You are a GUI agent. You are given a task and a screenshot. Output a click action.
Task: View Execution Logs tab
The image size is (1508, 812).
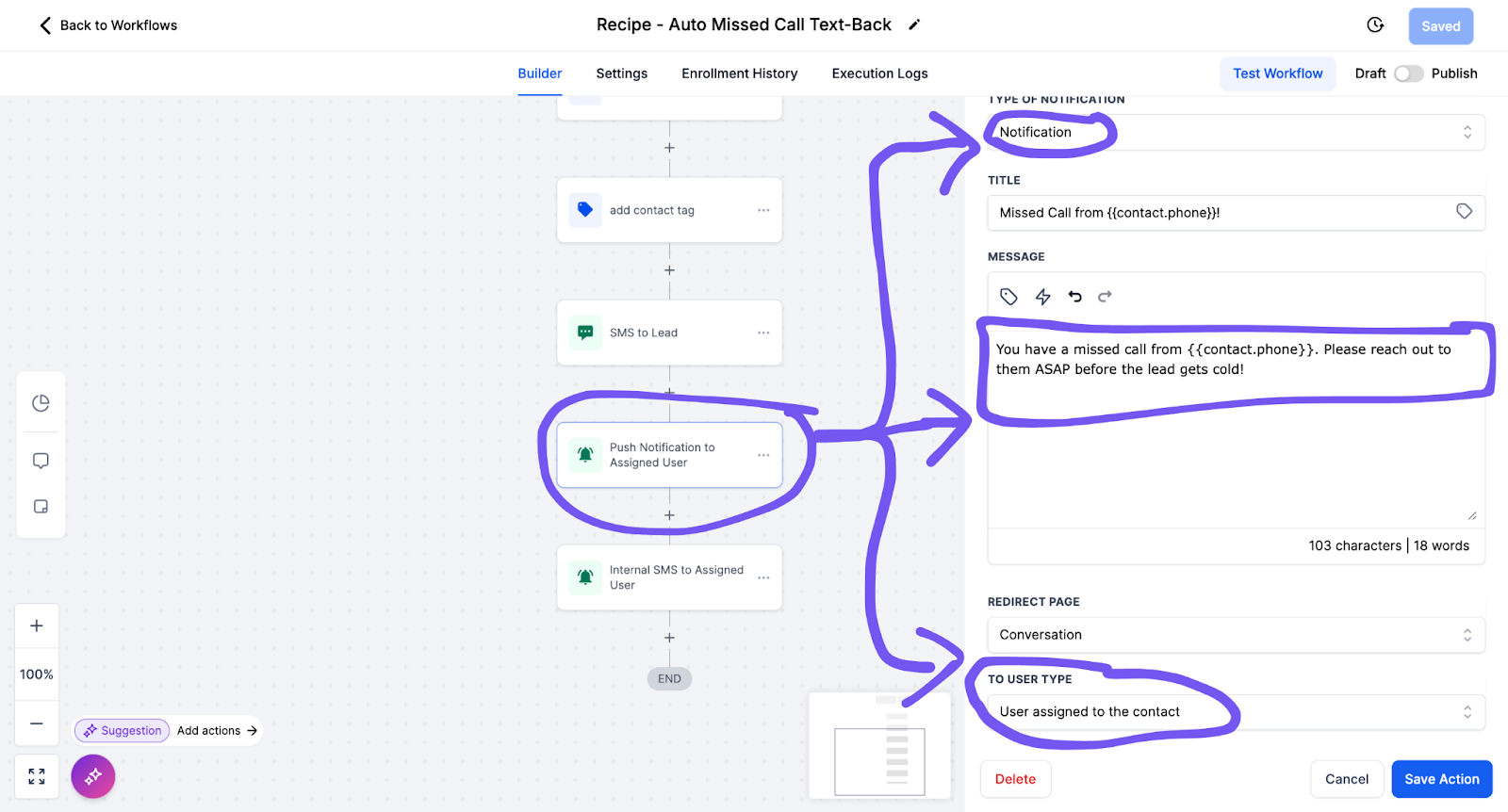[x=880, y=73]
